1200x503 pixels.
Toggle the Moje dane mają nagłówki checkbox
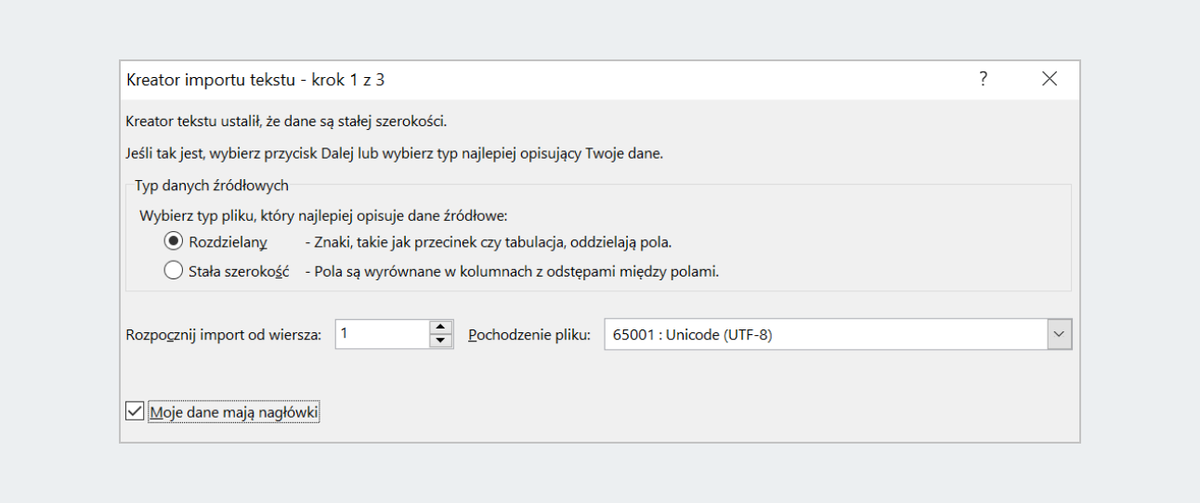pos(134,411)
